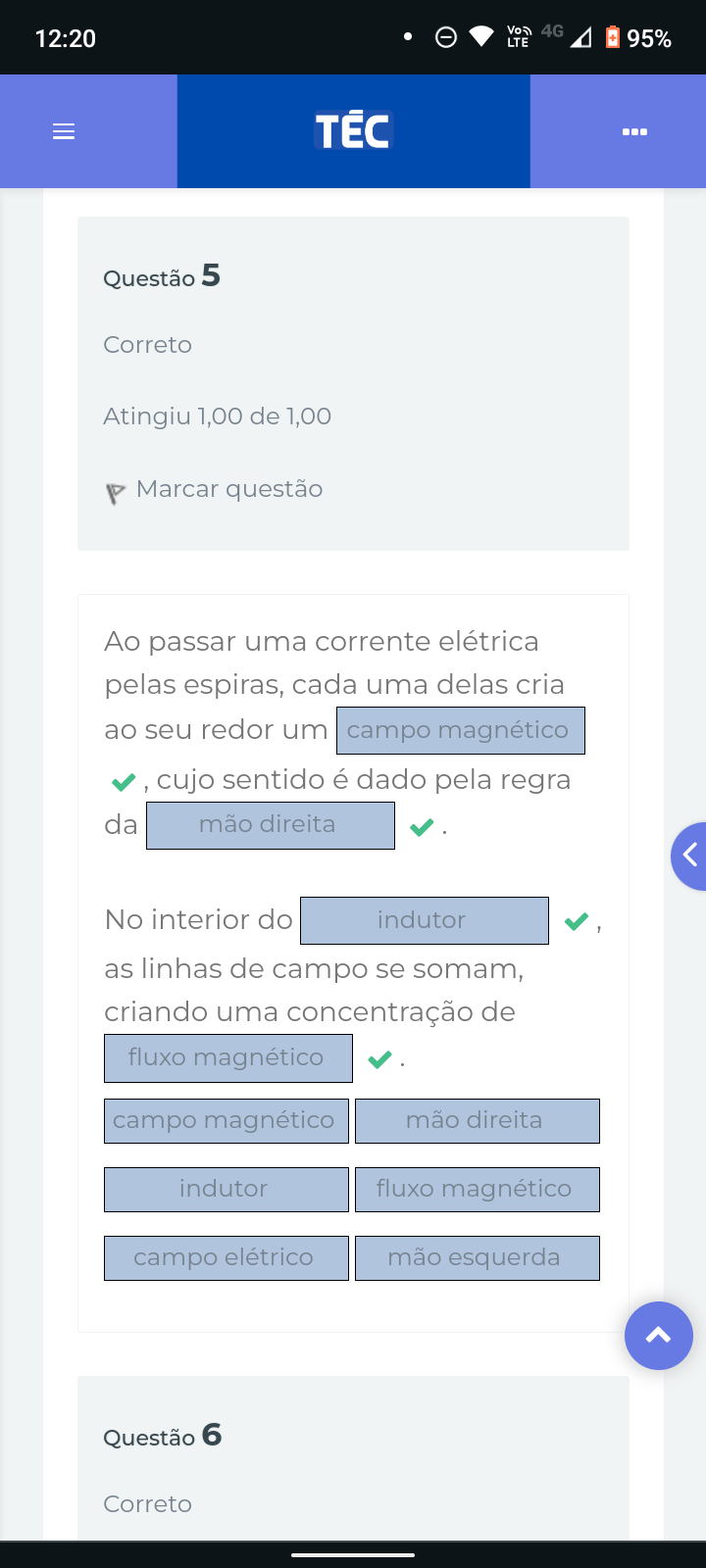706x1568 pixels.
Task: Open the three-dots overflow menu
Action: coord(634,131)
